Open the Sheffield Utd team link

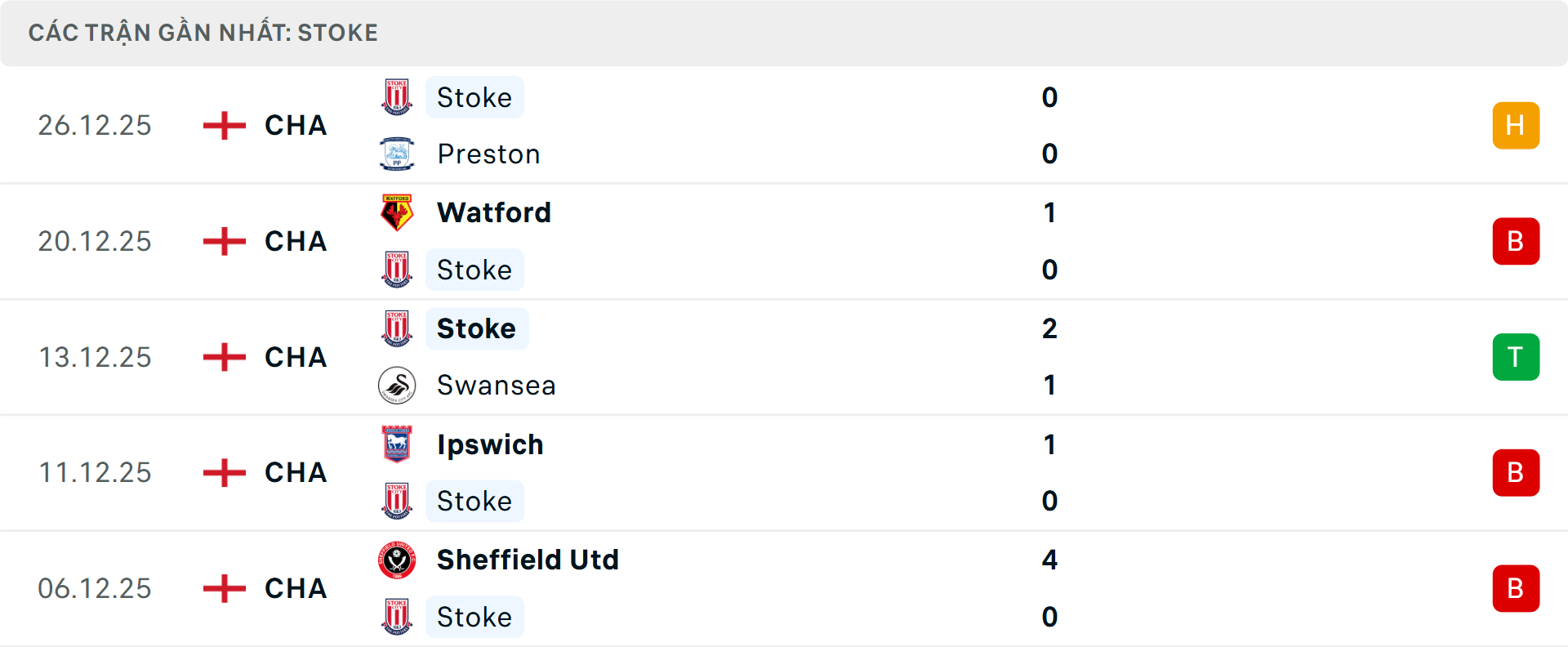coord(528,560)
